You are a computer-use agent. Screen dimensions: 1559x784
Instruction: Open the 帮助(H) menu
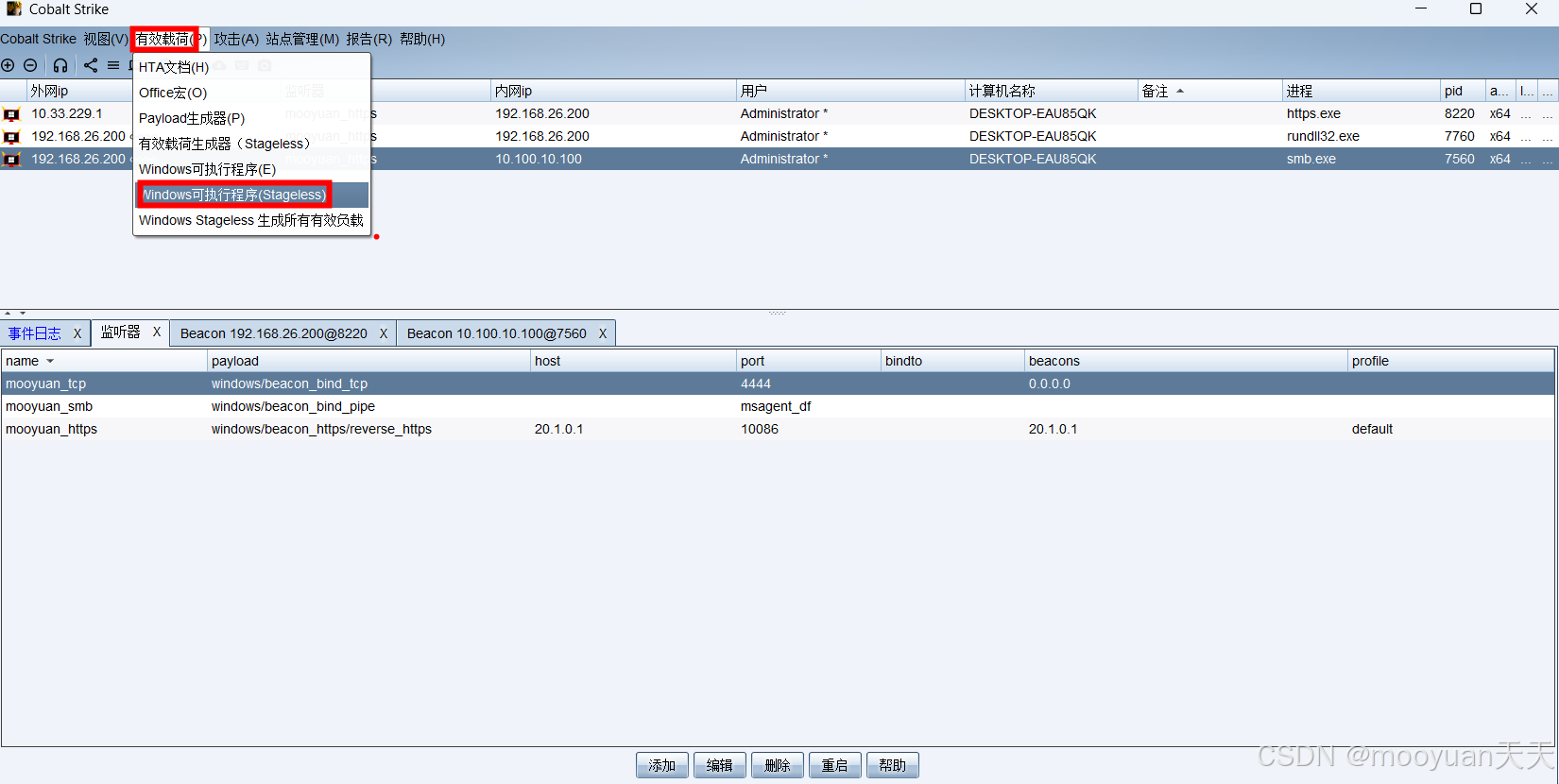tap(422, 39)
